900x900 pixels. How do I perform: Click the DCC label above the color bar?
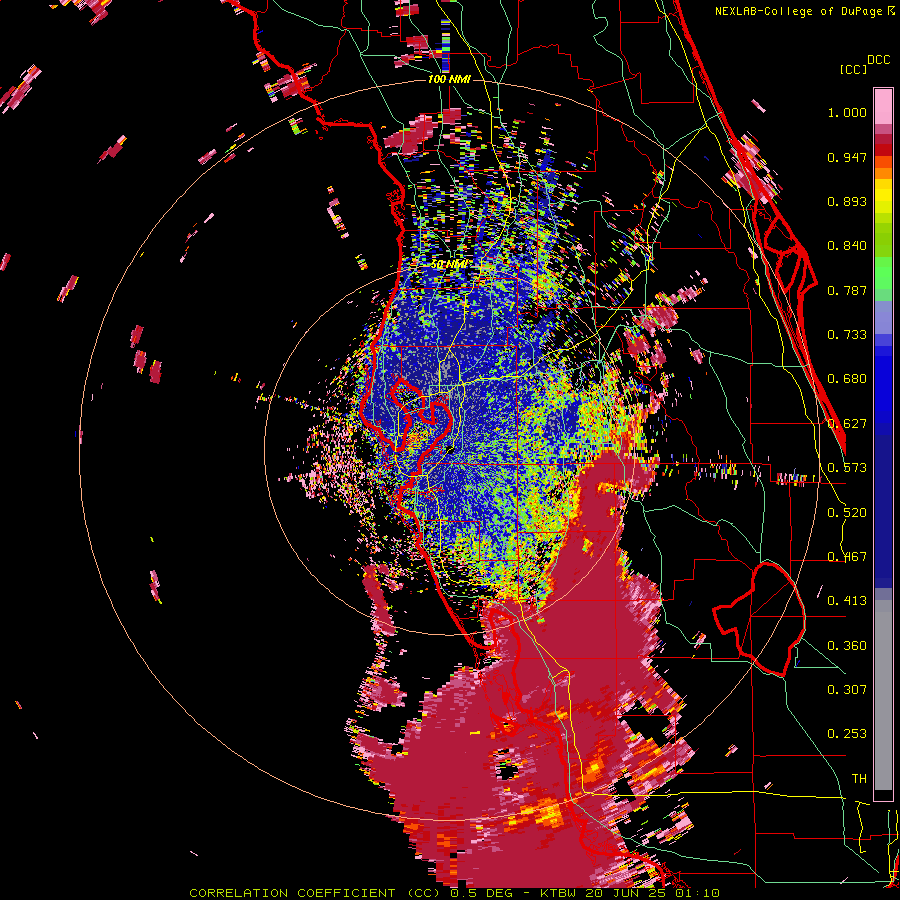click(878, 60)
